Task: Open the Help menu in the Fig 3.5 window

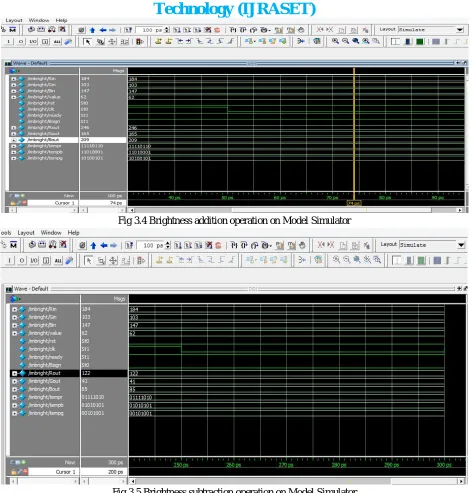Action: click(73, 233)
